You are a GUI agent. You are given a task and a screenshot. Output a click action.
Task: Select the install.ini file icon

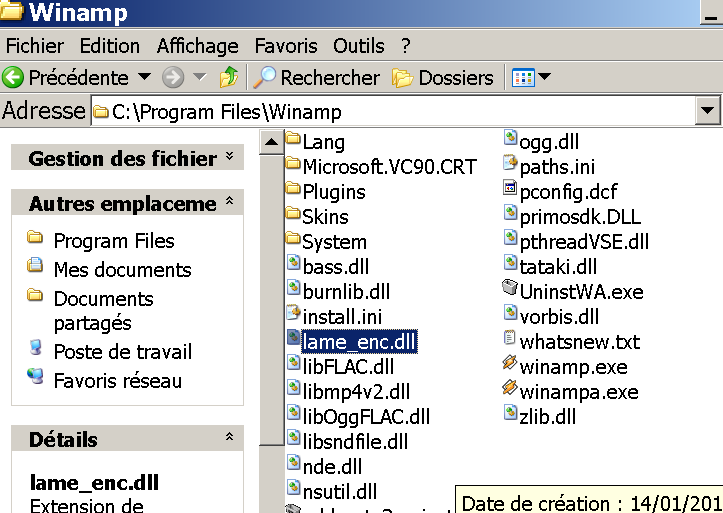click(294, 312)
